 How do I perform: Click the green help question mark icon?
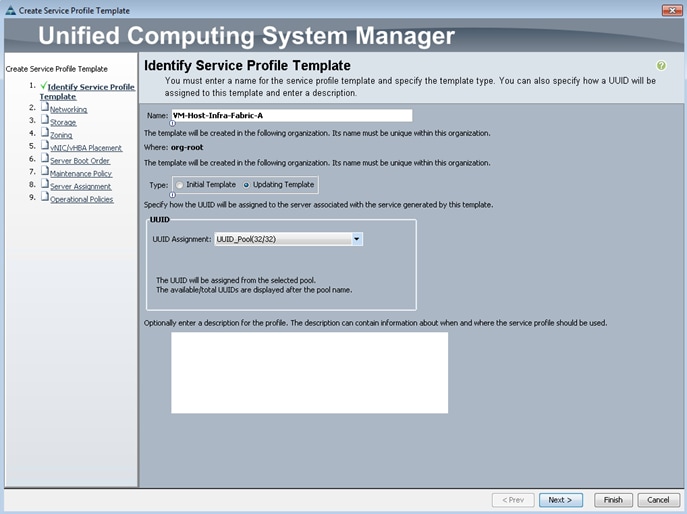coord(661,66)
